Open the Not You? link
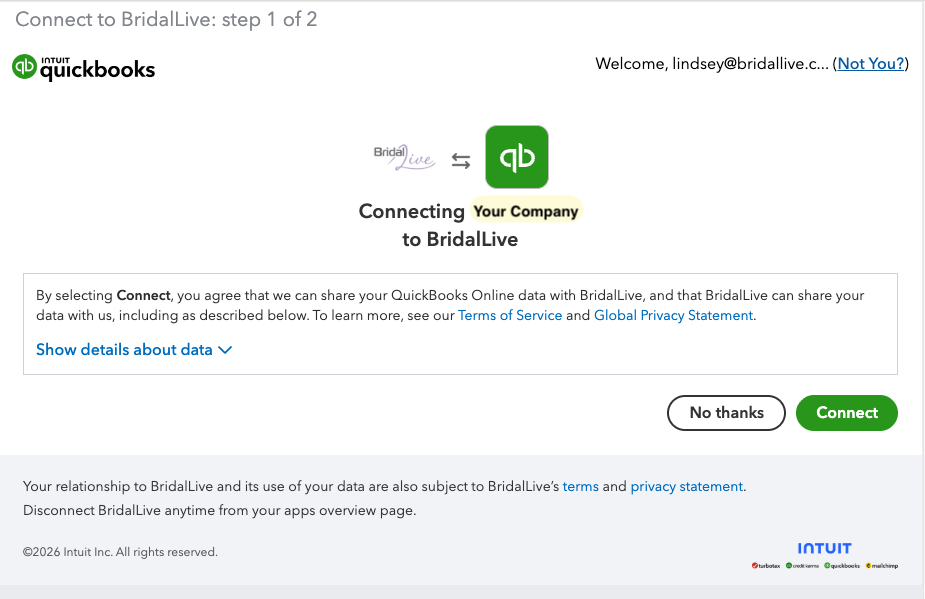 (870, 64)
